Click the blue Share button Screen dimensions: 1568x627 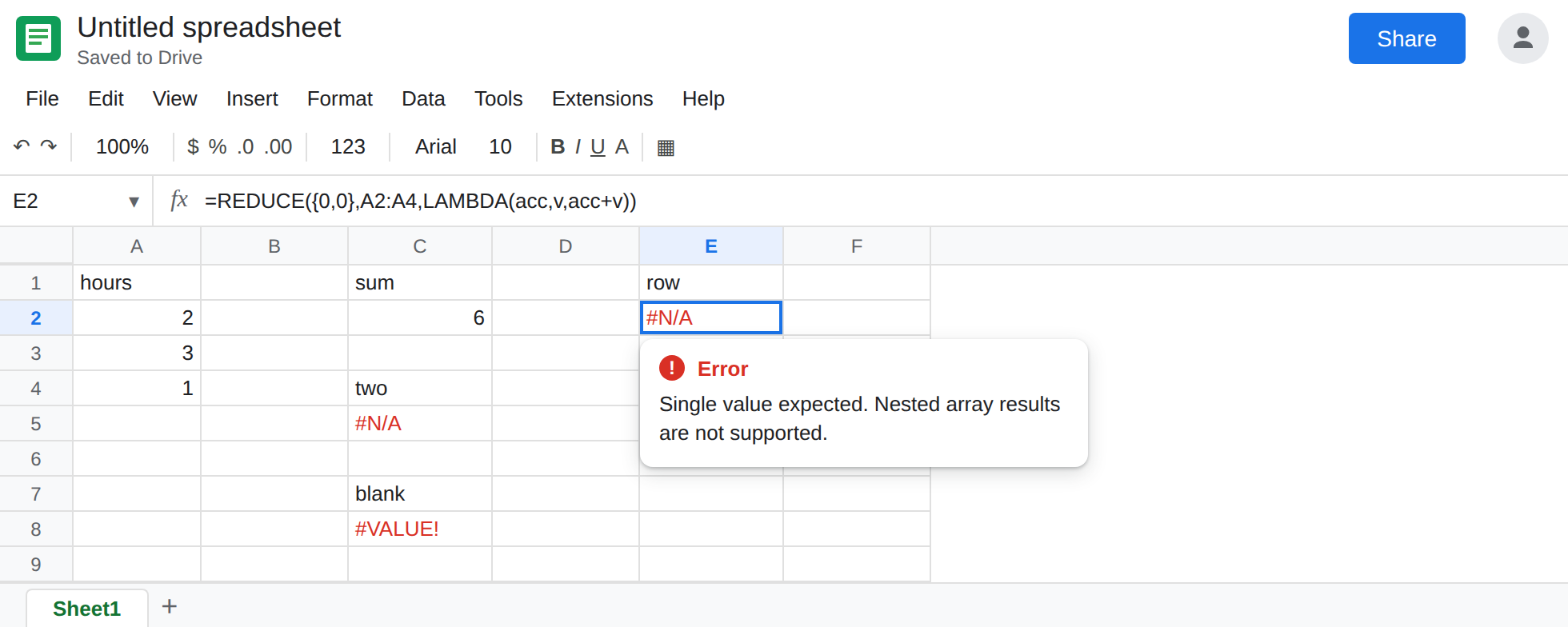coord(1406,38)
